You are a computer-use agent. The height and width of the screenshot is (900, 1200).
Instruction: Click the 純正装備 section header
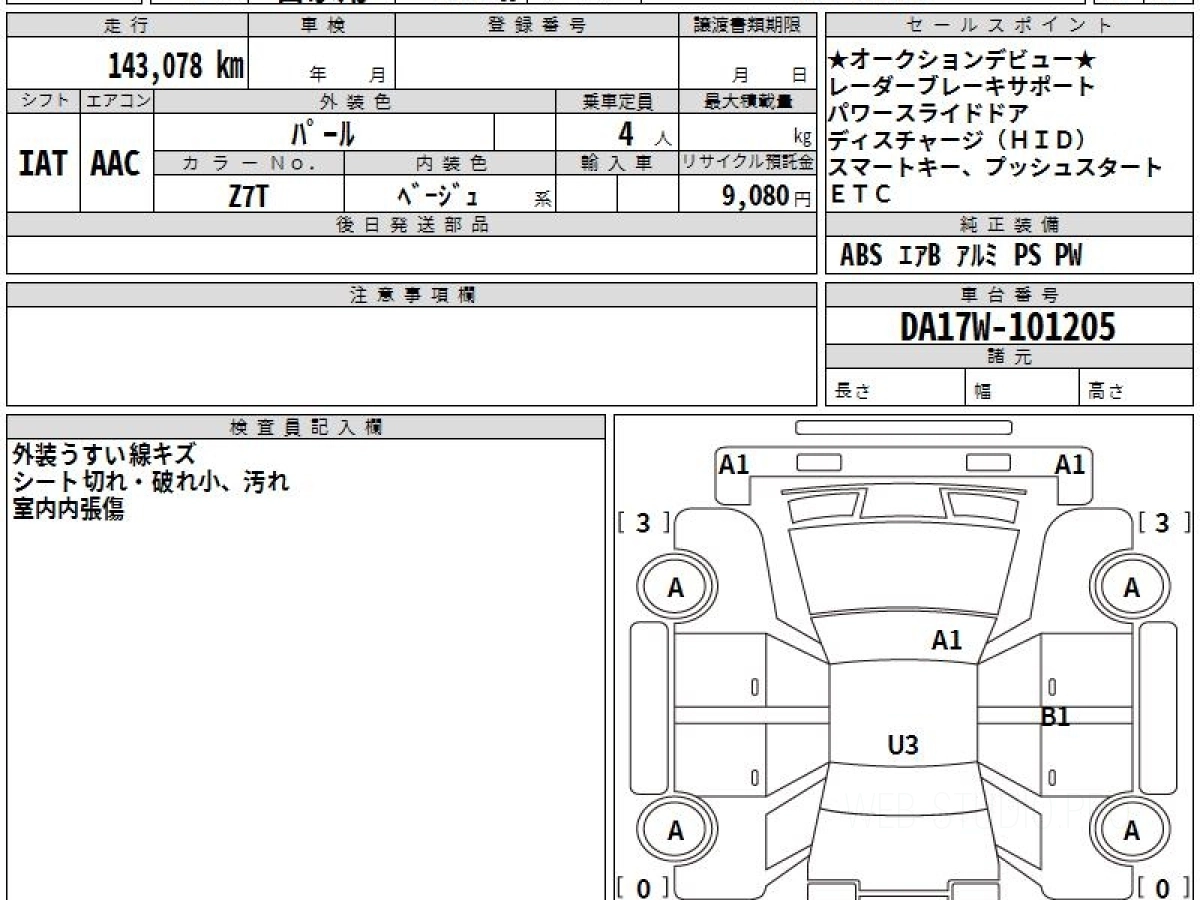[1009, 225]
